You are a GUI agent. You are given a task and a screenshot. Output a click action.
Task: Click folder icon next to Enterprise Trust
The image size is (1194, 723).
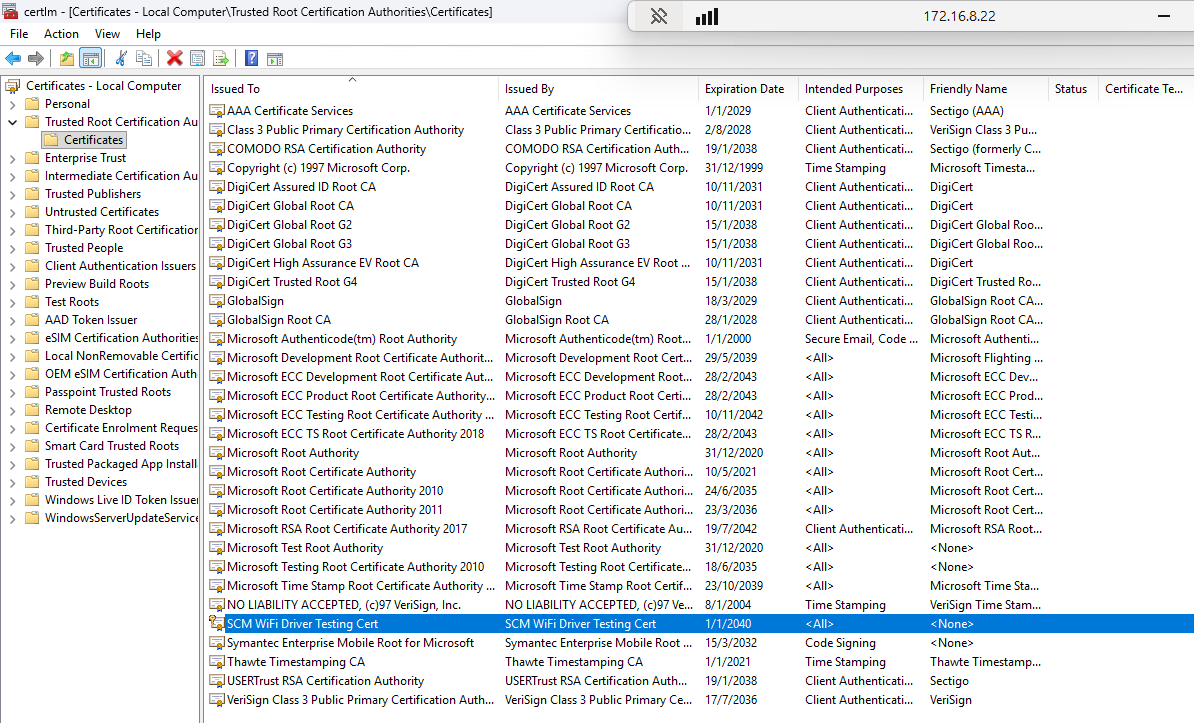tap(32, 158)
